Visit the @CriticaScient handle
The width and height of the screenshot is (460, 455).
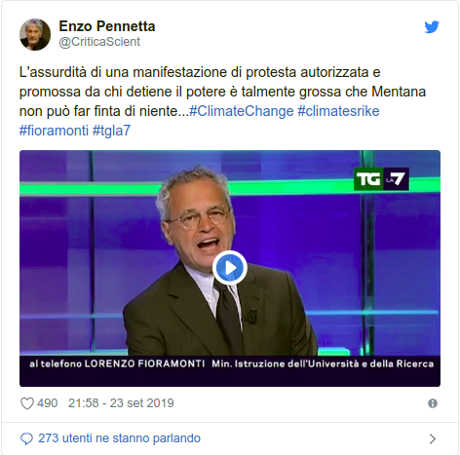[x=99, y=42]
